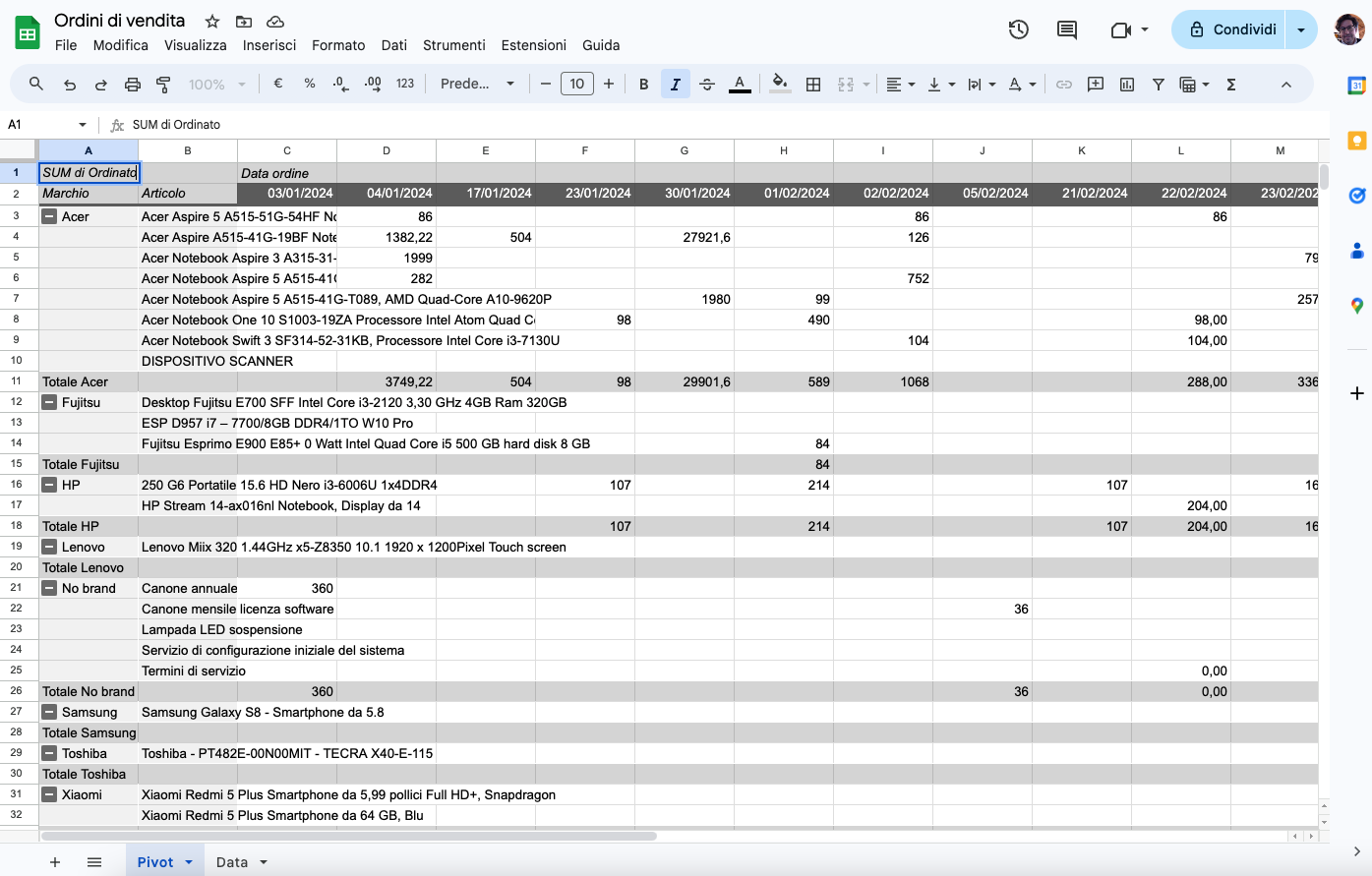Open the Pivot sheet tab menu arrow

click(189, 862)
